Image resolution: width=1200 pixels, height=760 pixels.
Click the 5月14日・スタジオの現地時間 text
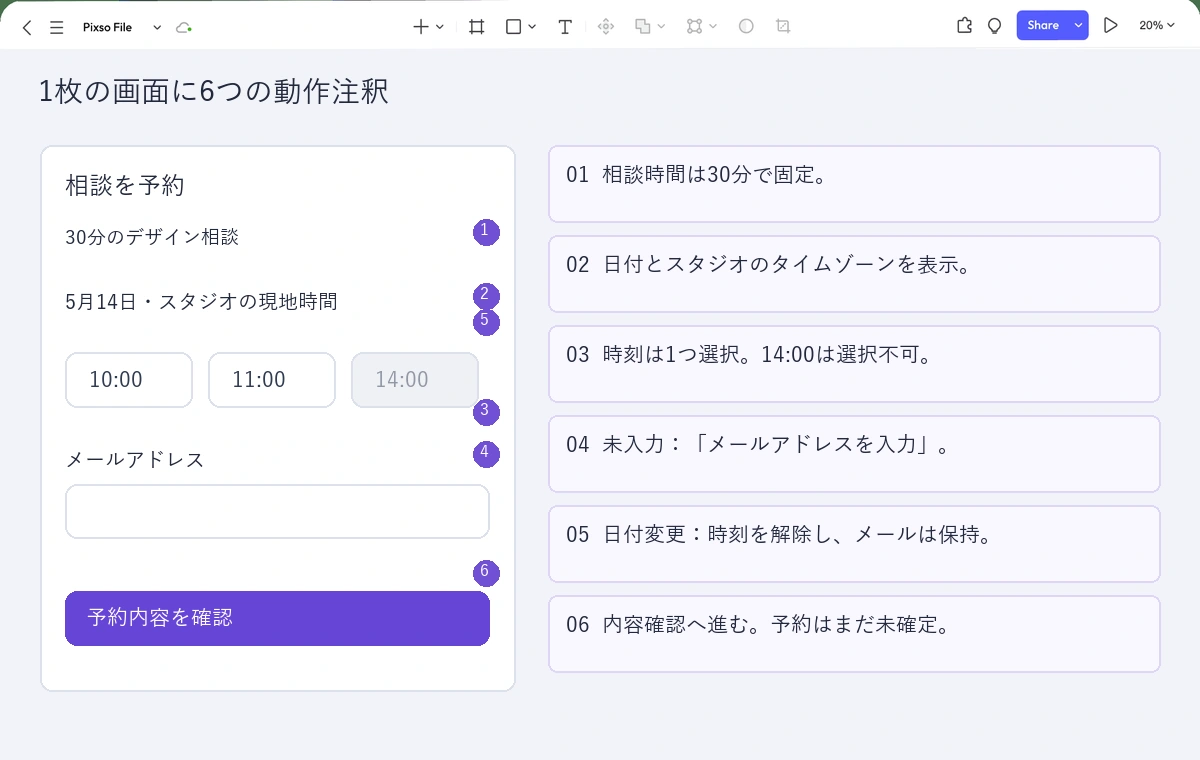coord(201,301)
